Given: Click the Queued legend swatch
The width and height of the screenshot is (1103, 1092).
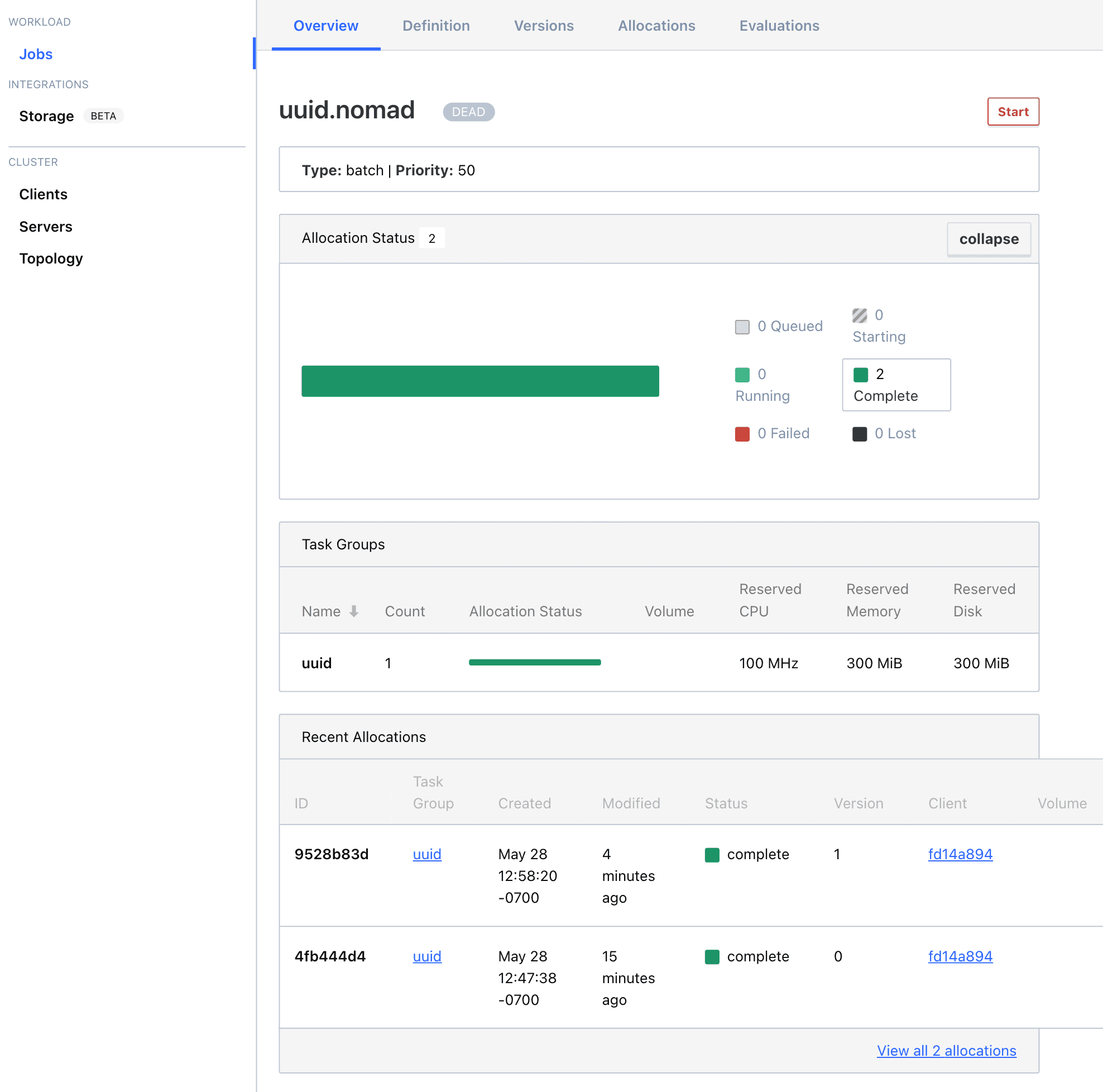Looking at the screenshot, I should (742, 327).
